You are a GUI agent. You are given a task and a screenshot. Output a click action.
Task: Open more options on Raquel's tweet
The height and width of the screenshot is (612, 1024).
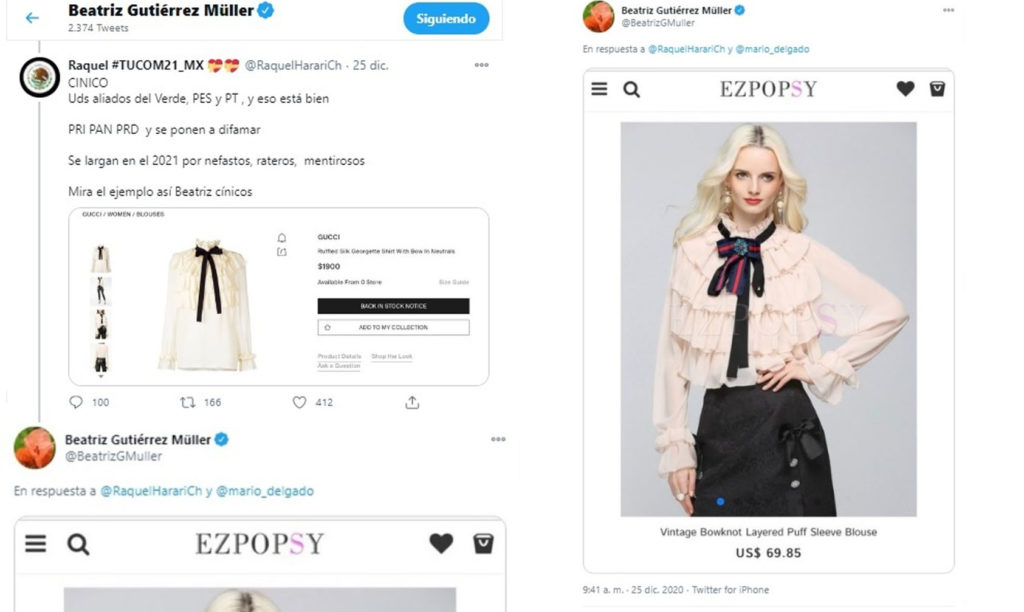click(x=481, y=65)
